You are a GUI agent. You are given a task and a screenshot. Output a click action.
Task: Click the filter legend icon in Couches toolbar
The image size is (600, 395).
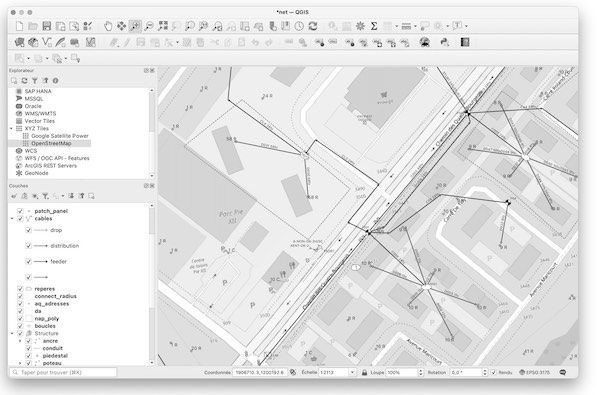pyautogui.click(x=46, y=196)
